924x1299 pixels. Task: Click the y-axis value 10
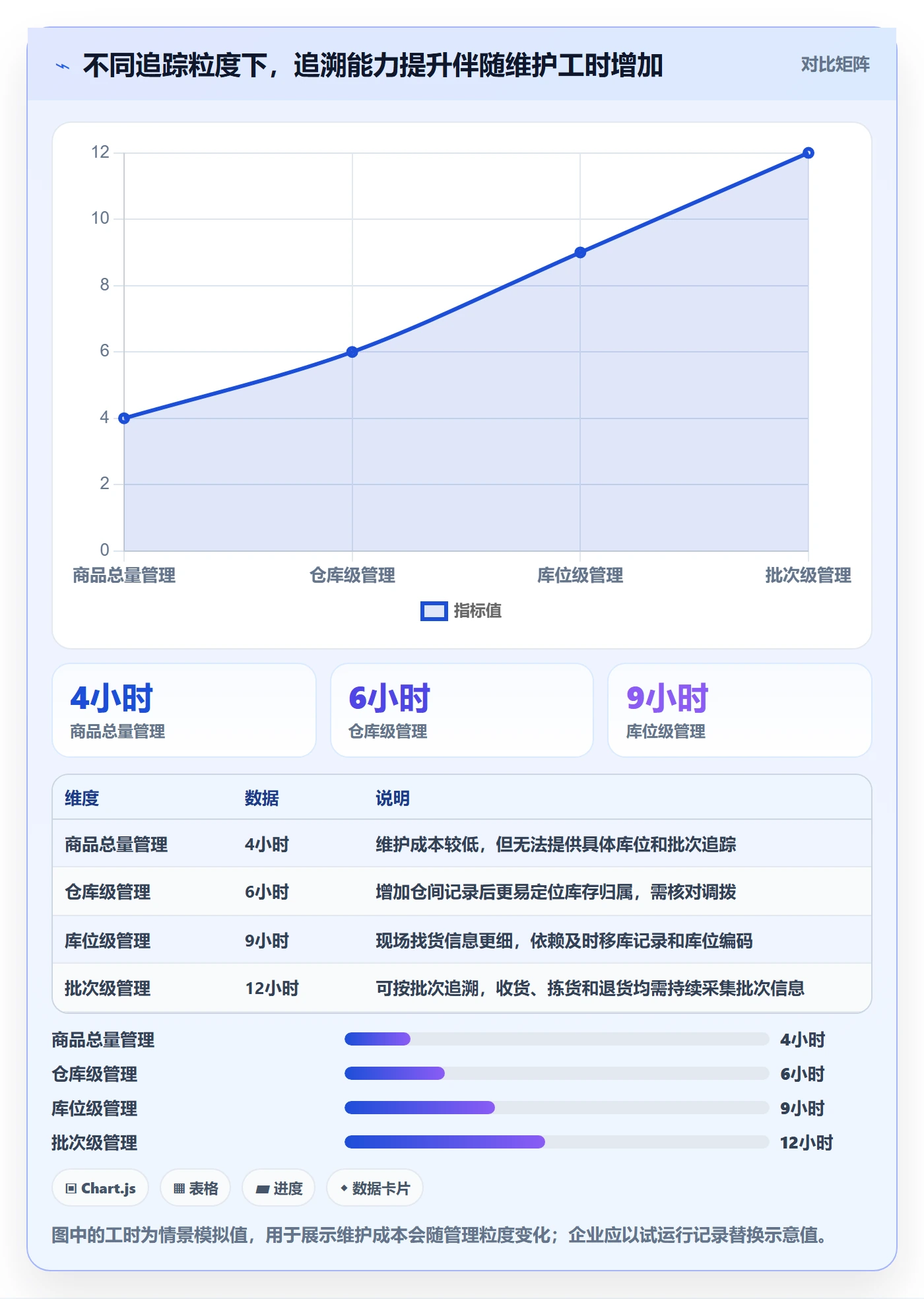(100, 218)
